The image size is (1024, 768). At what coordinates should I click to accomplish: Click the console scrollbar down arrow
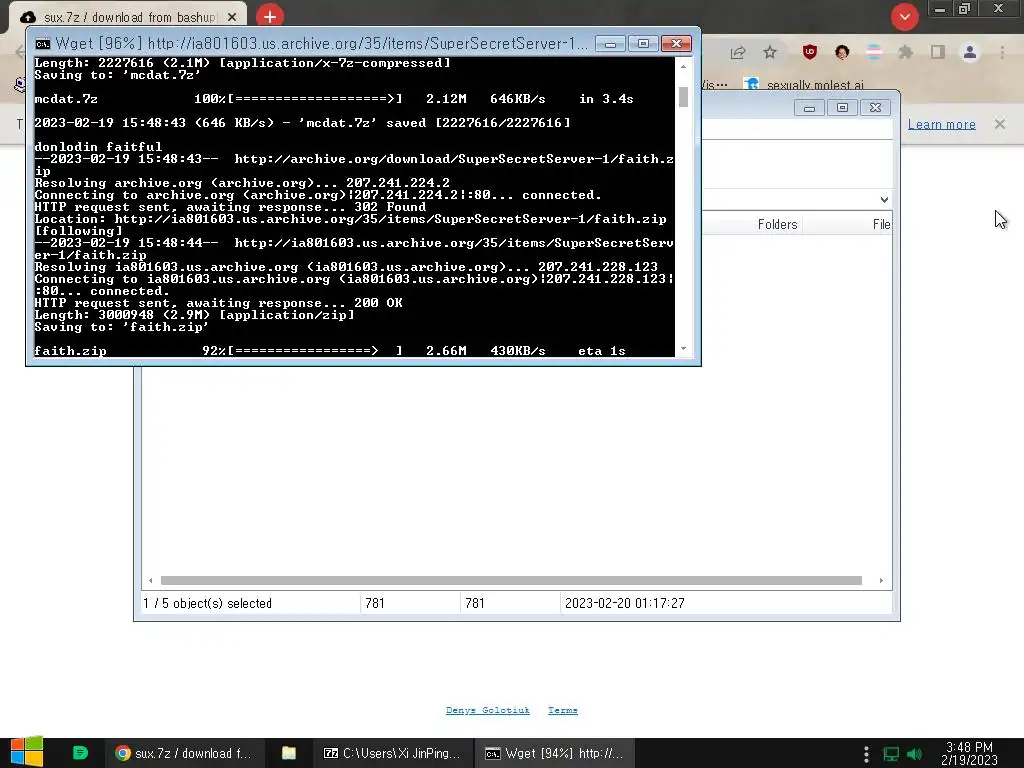683,349
